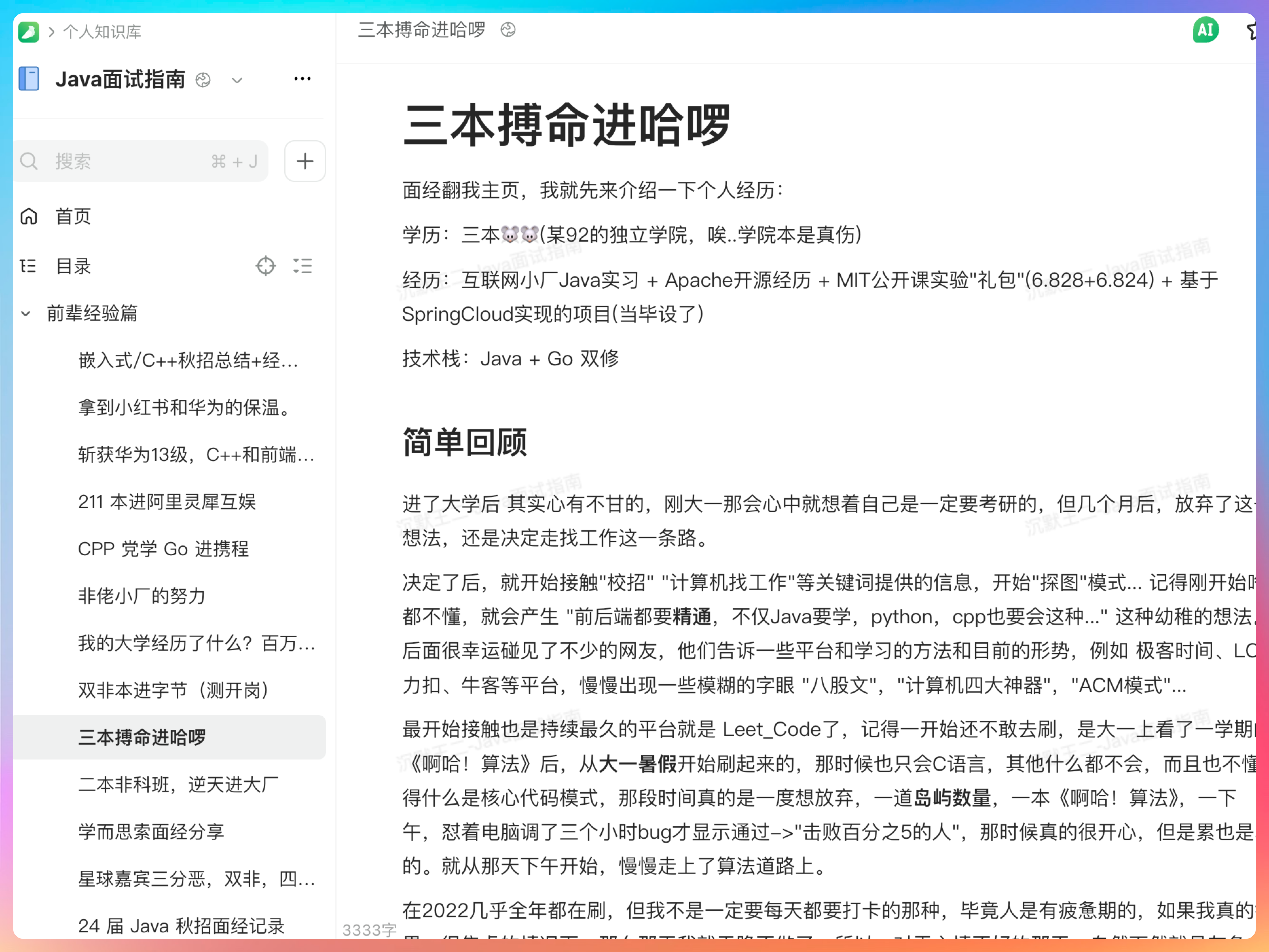Open 二本非科班，逆天进大厂 document

pos(178,784)
